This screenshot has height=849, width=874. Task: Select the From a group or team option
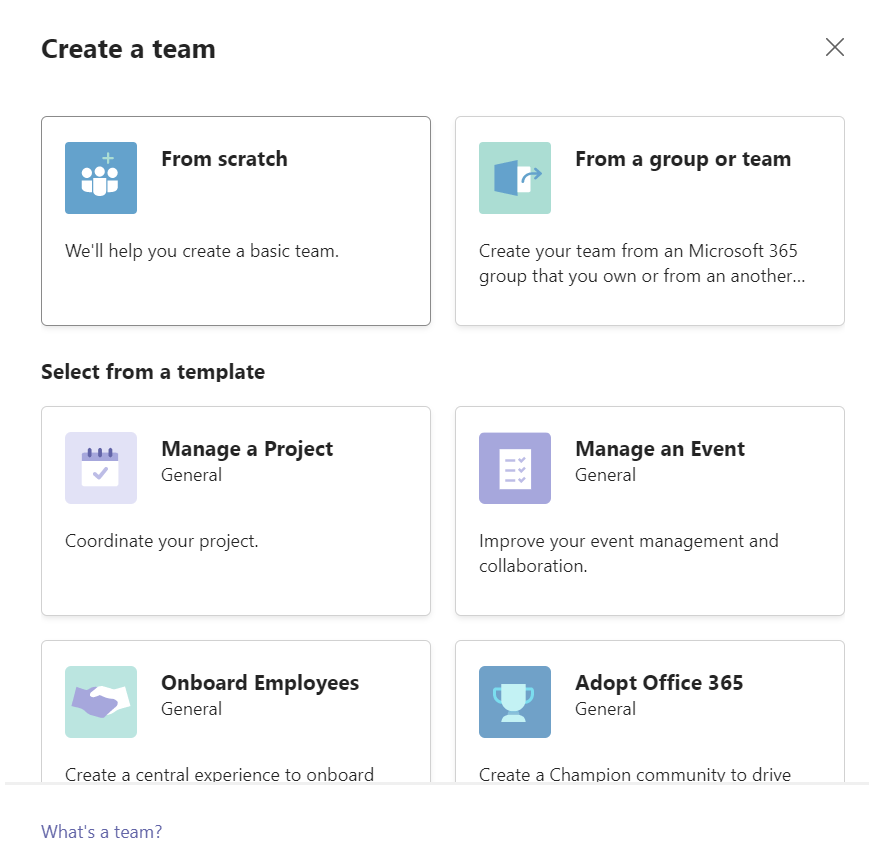coord(649,220)
